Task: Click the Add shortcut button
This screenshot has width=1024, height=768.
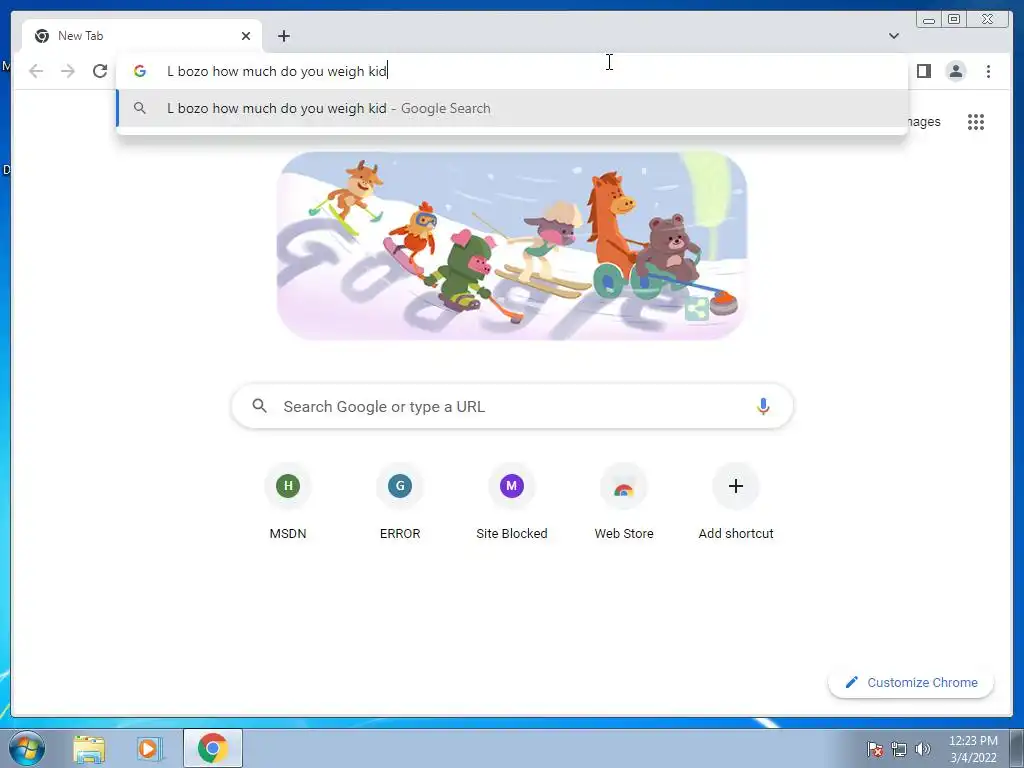Action: tap(736, 502)
